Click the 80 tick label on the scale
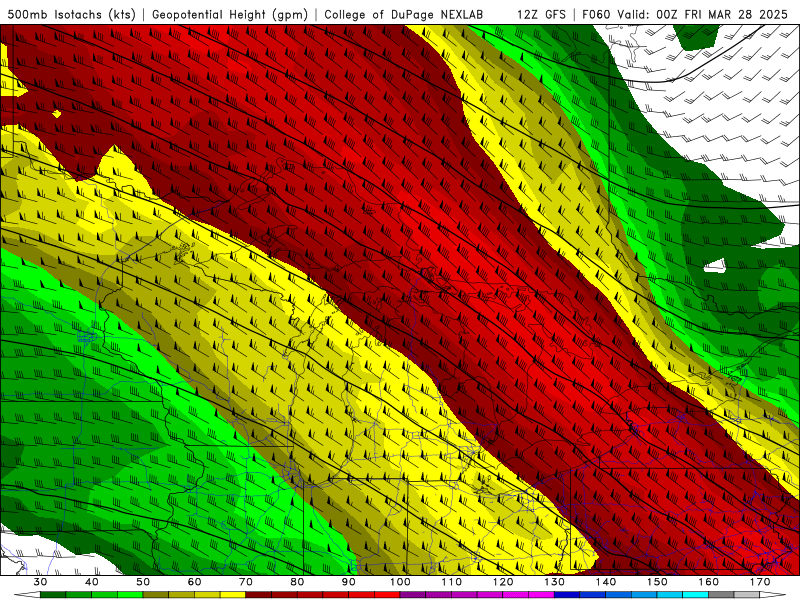800x600 pixels. coord(297,582)
